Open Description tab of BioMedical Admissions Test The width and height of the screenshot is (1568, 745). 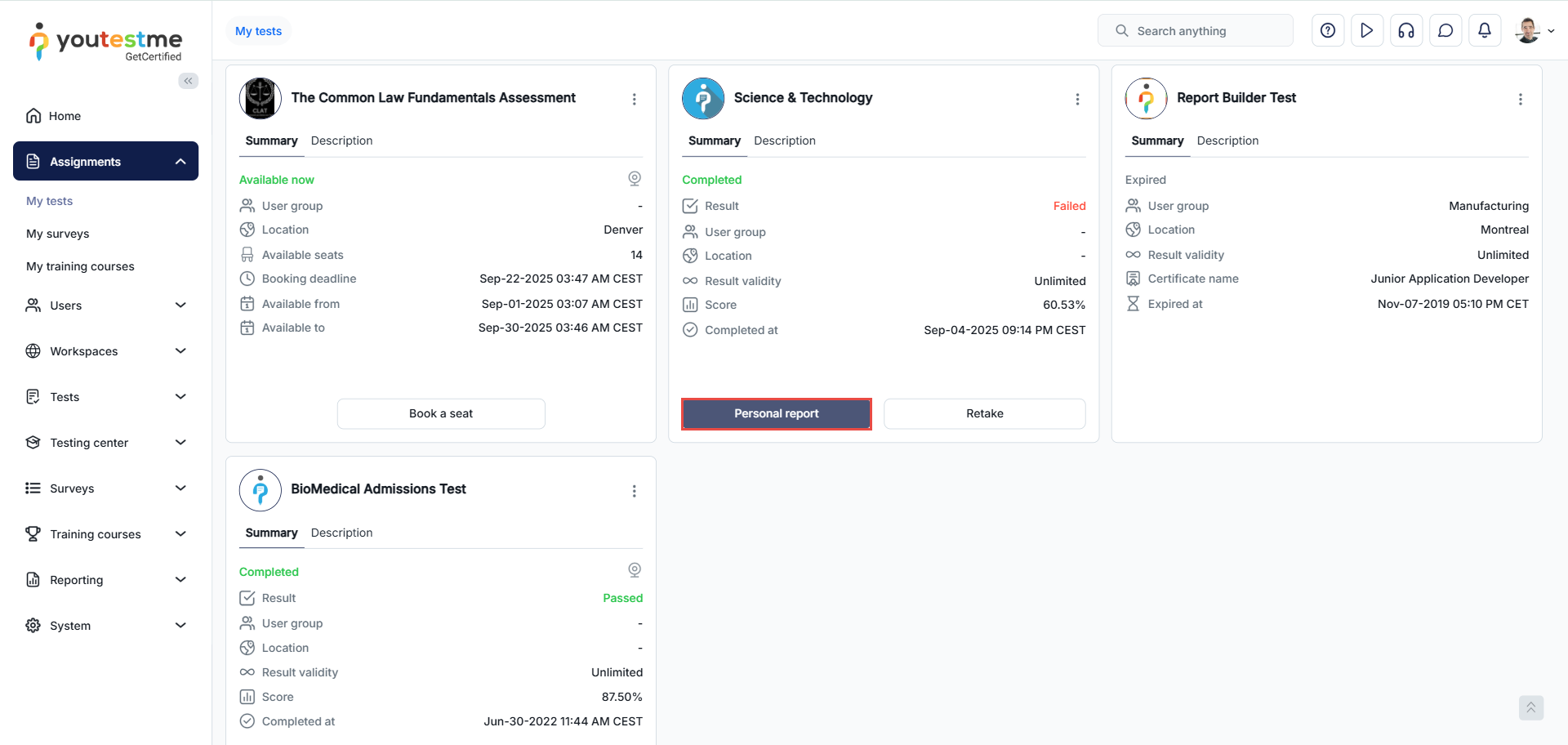click(x=341, y=533)
